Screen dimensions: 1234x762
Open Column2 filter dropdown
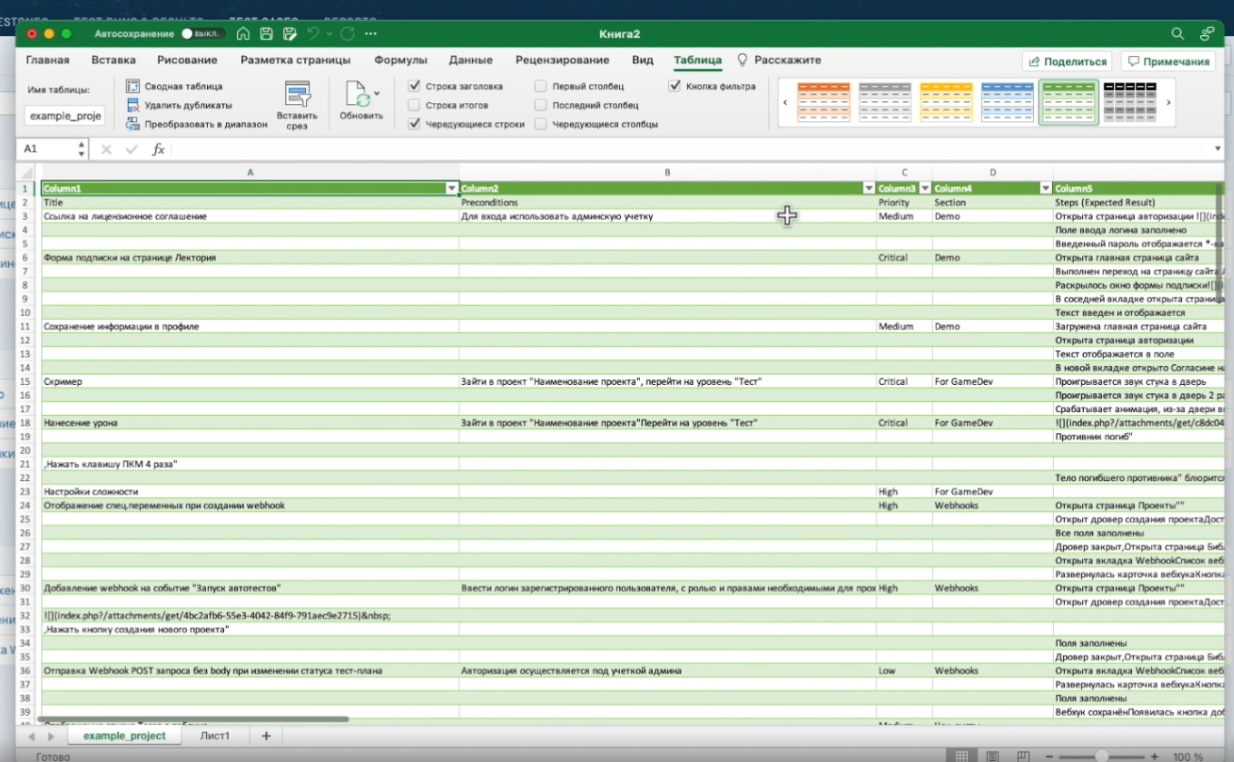click(868, 189)
